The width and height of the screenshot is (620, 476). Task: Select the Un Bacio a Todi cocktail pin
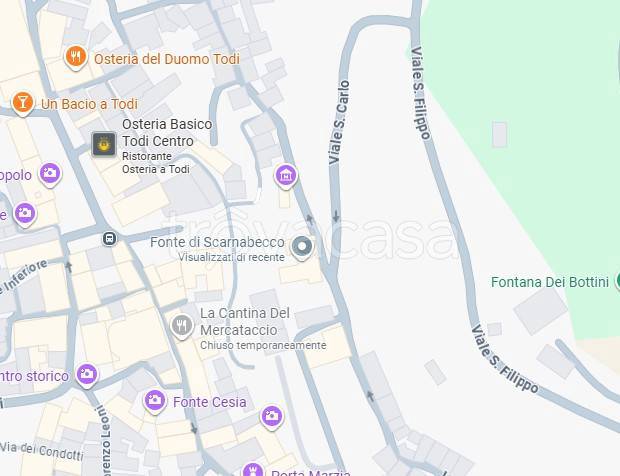click(x=22, y=104)
